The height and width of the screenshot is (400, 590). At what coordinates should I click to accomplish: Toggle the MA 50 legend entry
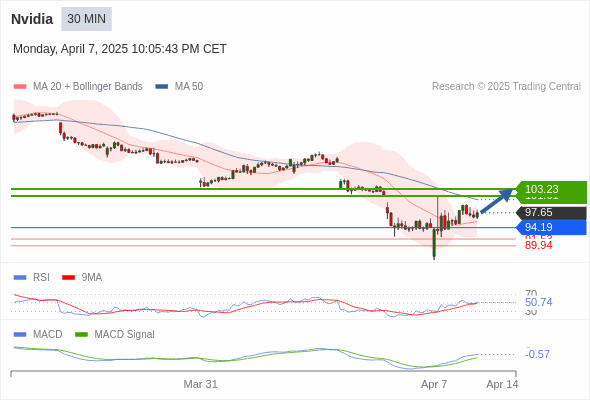[x=179, y=87]
